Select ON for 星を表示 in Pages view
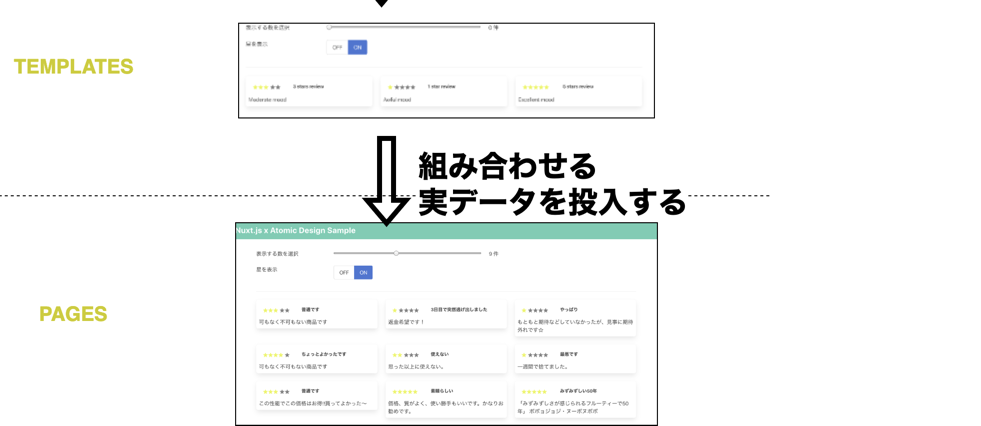Screen dimensions: 981x426 tap(363, 272)
